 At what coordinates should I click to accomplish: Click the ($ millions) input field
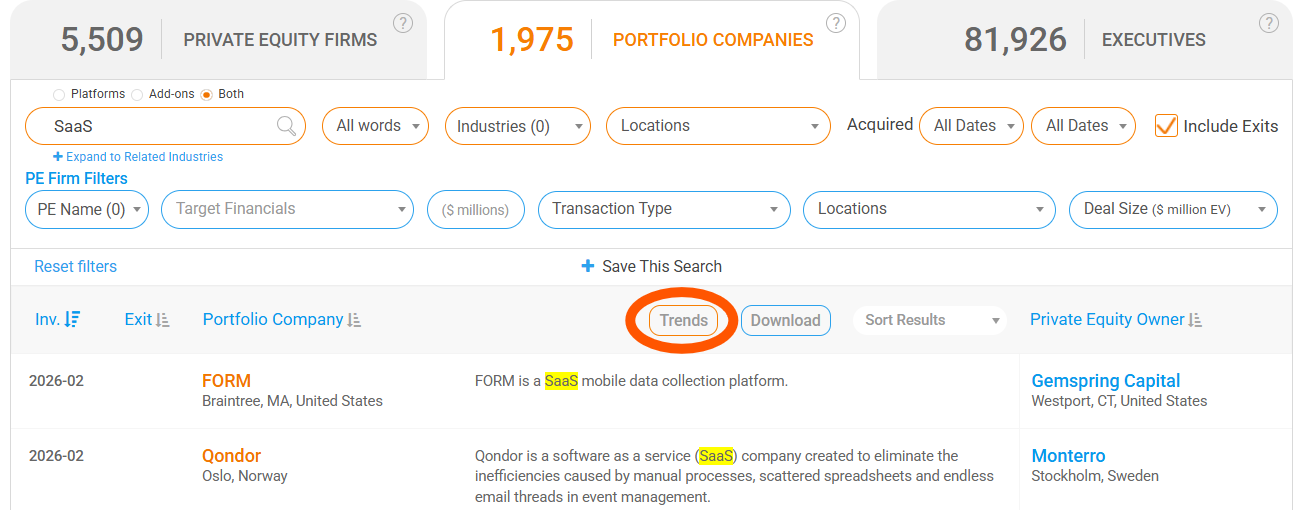tap(475, 210)
